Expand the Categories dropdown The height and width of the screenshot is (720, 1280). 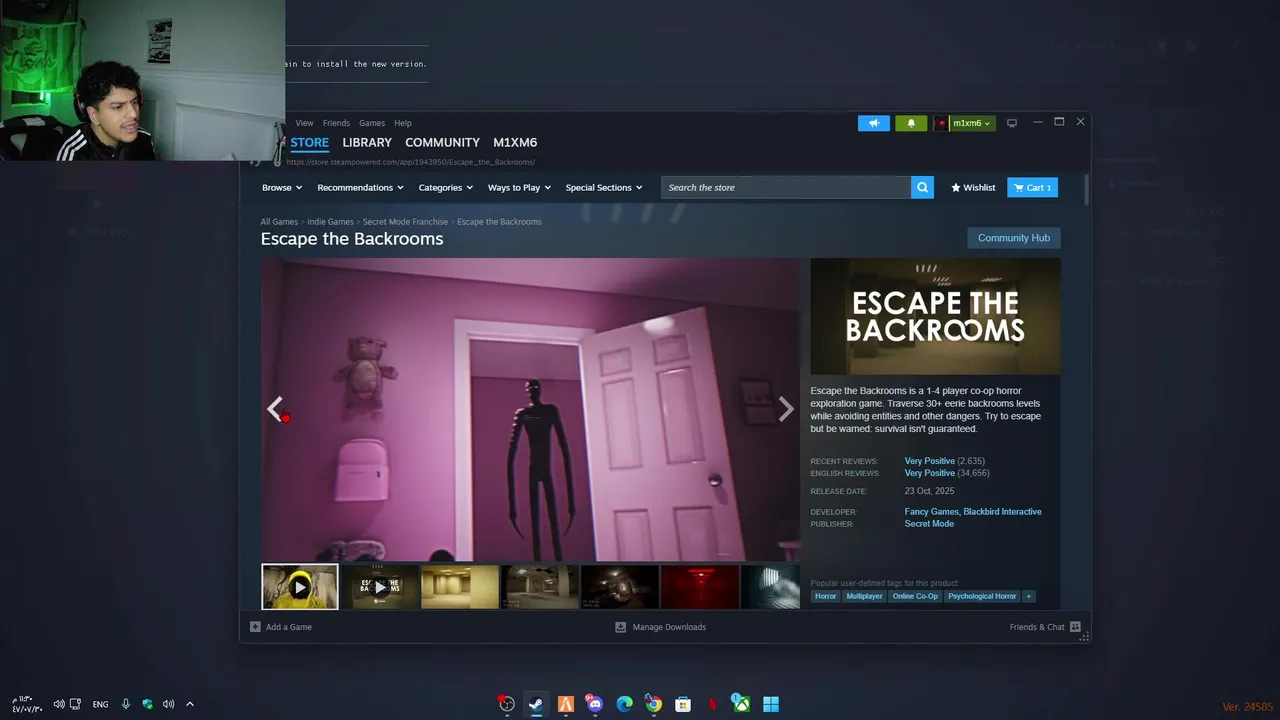(445, 188)
